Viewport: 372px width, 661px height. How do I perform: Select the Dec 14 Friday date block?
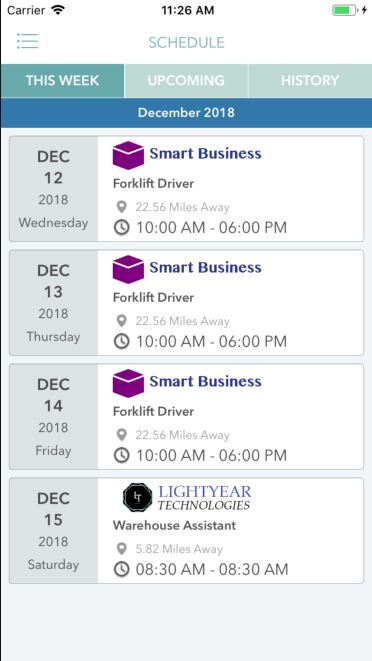pos(54,416)
